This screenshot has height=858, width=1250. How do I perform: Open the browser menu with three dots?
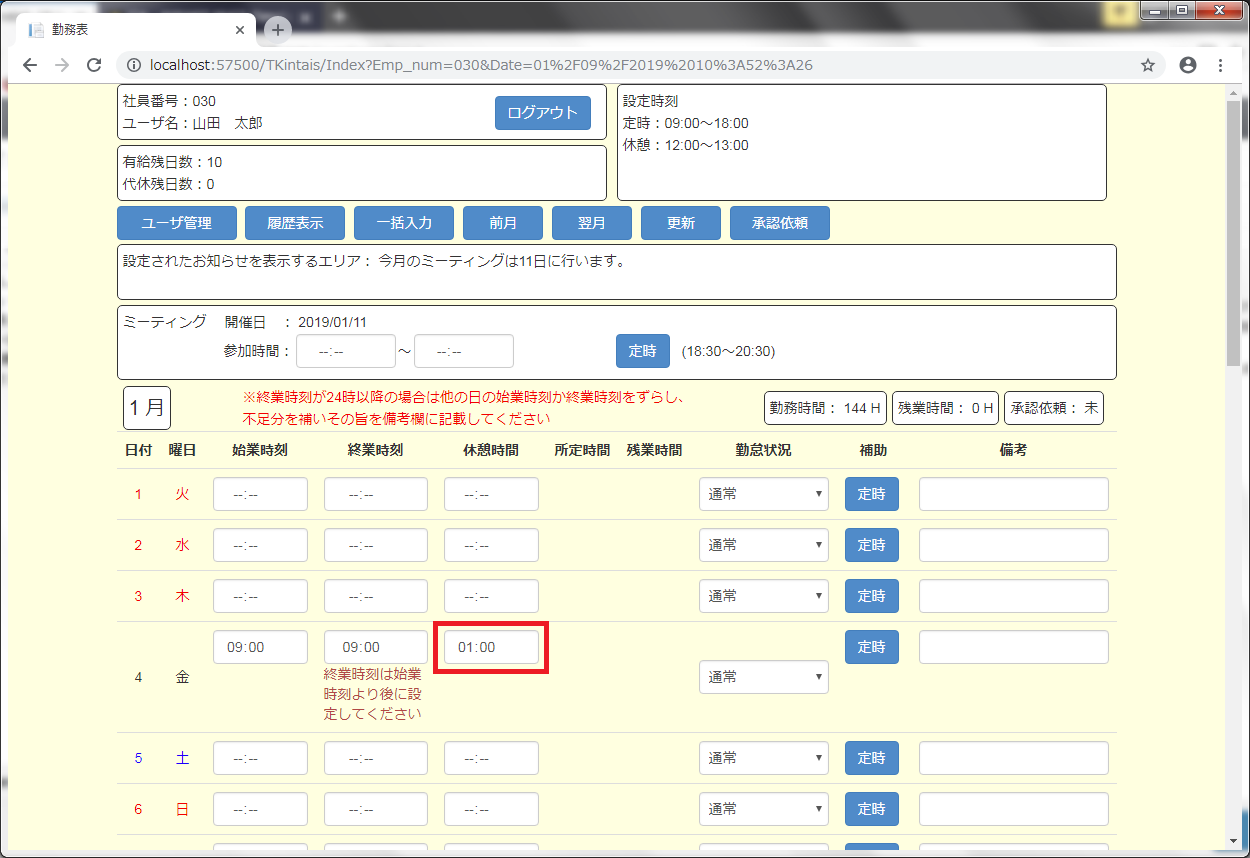click(1221, 64)
